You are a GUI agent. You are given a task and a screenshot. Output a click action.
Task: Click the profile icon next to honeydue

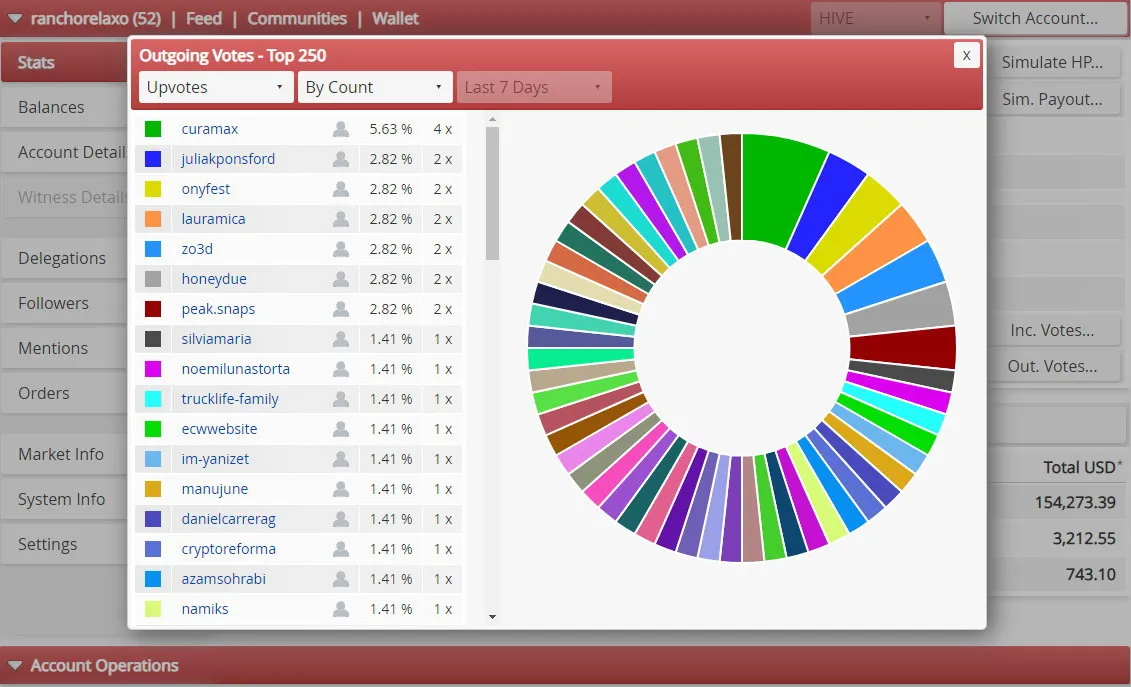(341, 279)
